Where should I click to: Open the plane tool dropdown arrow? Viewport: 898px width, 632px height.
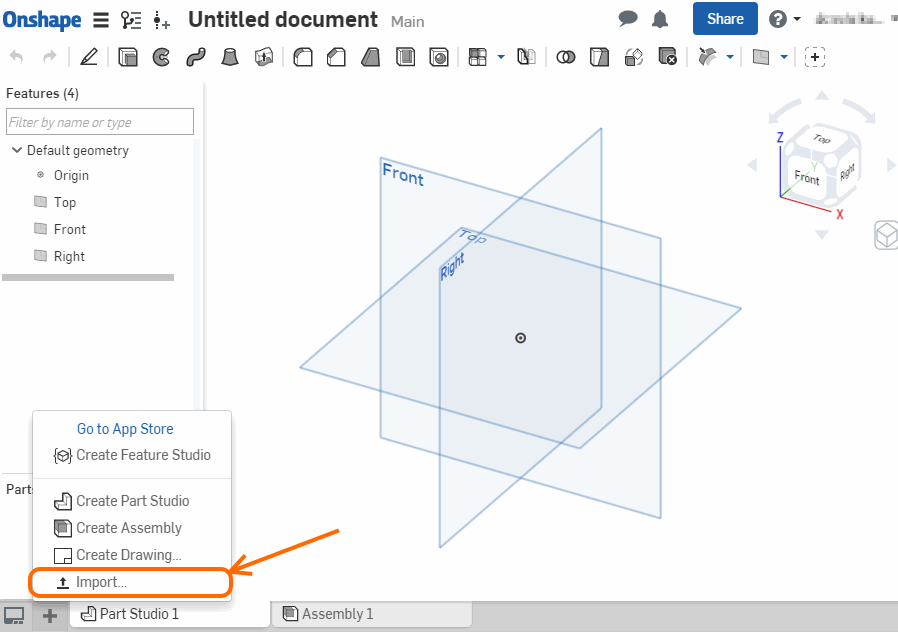(784, 57)
